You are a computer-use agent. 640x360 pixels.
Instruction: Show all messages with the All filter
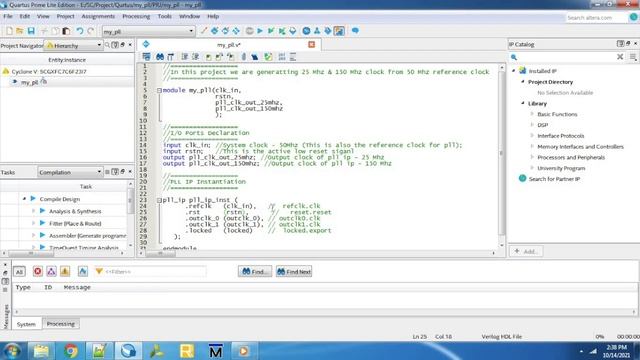pos(19,271)
